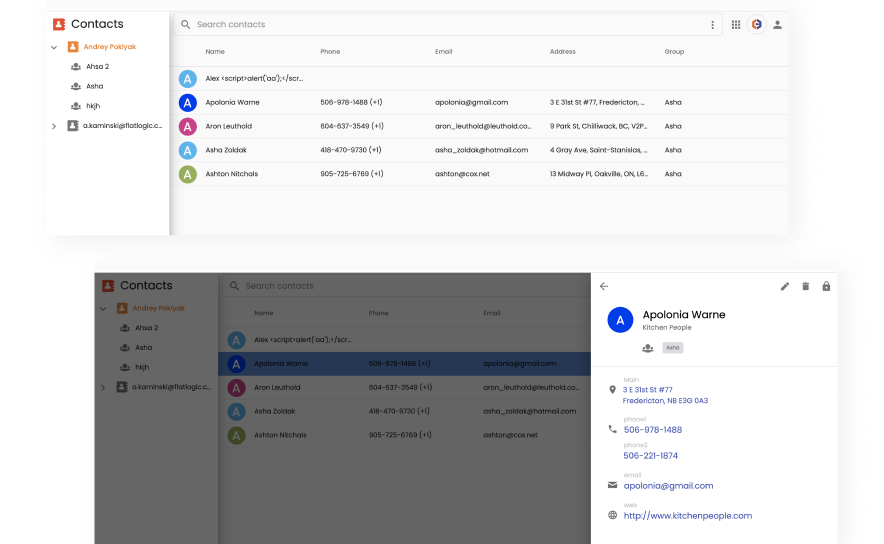Click the padlock icon in contact details
This screenshot has height=544, width=884.
826,287
